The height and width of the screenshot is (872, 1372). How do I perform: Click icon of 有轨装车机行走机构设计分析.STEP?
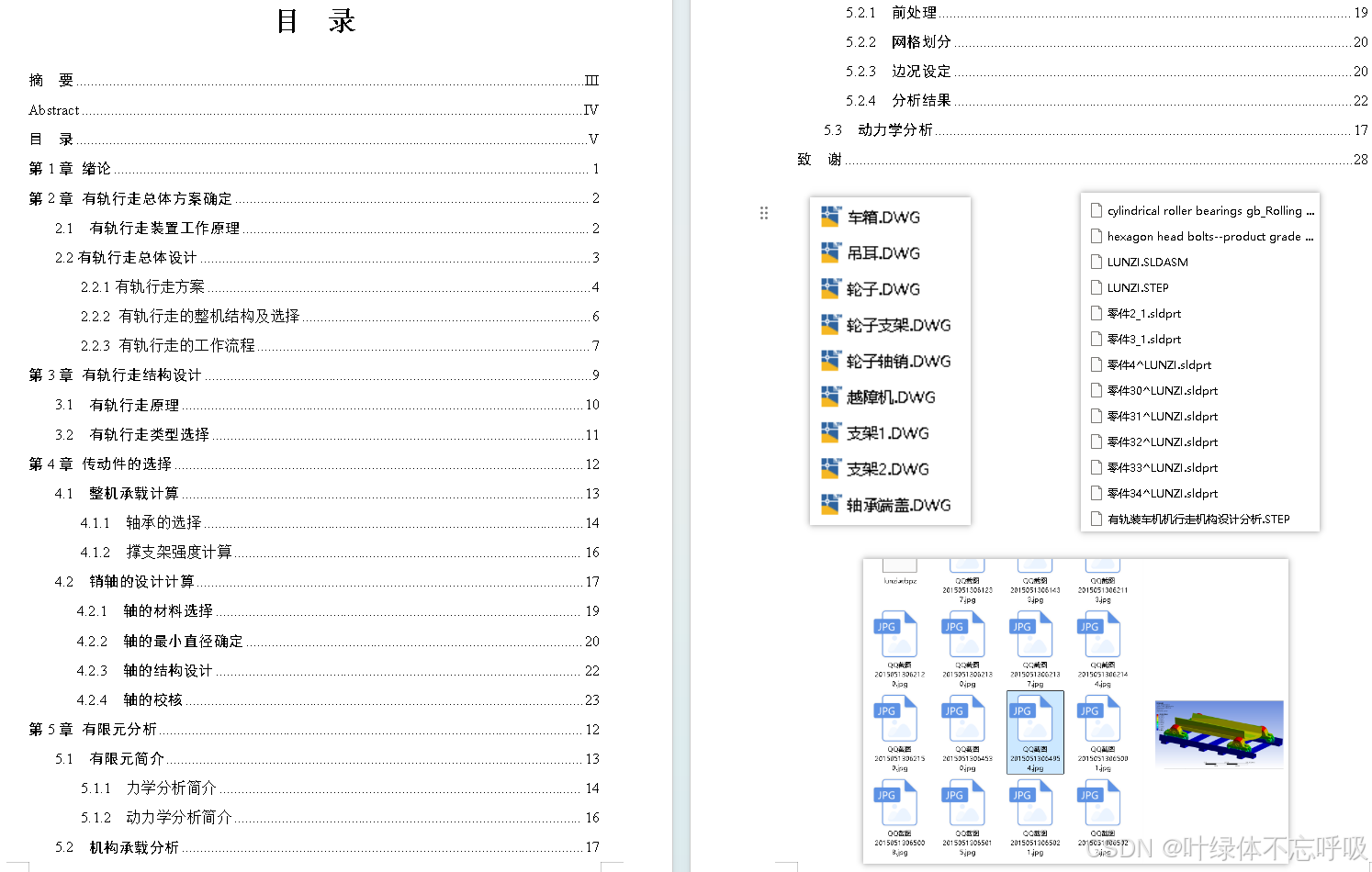tap(1096, 519)
